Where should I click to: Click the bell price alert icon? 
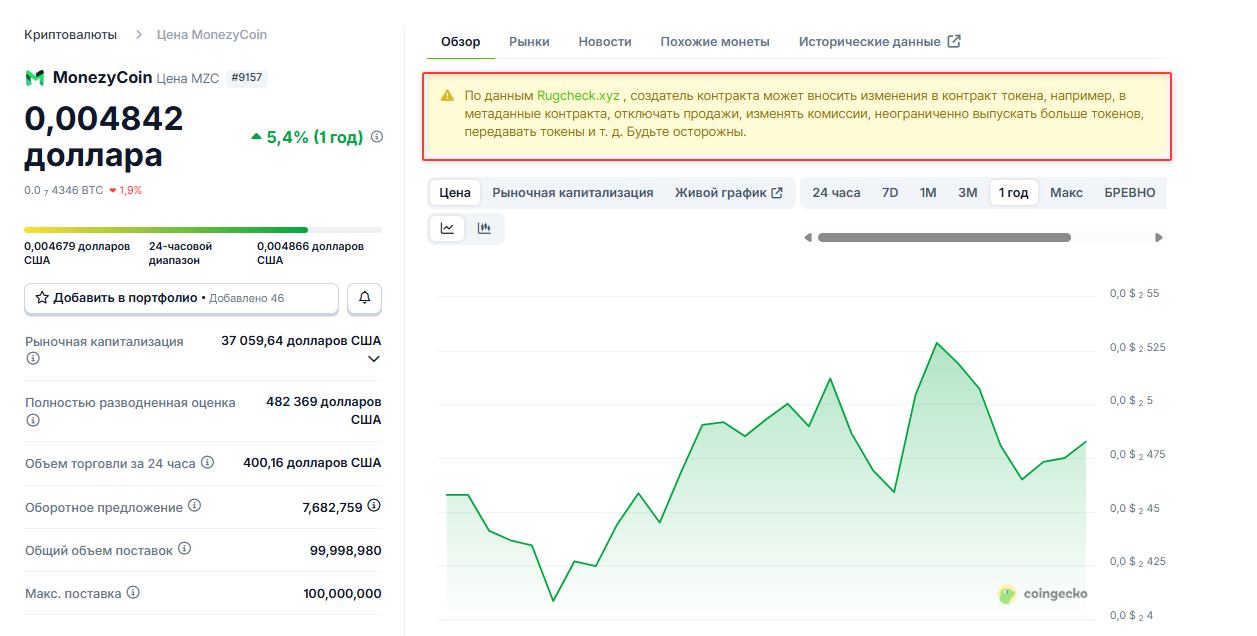364,298
